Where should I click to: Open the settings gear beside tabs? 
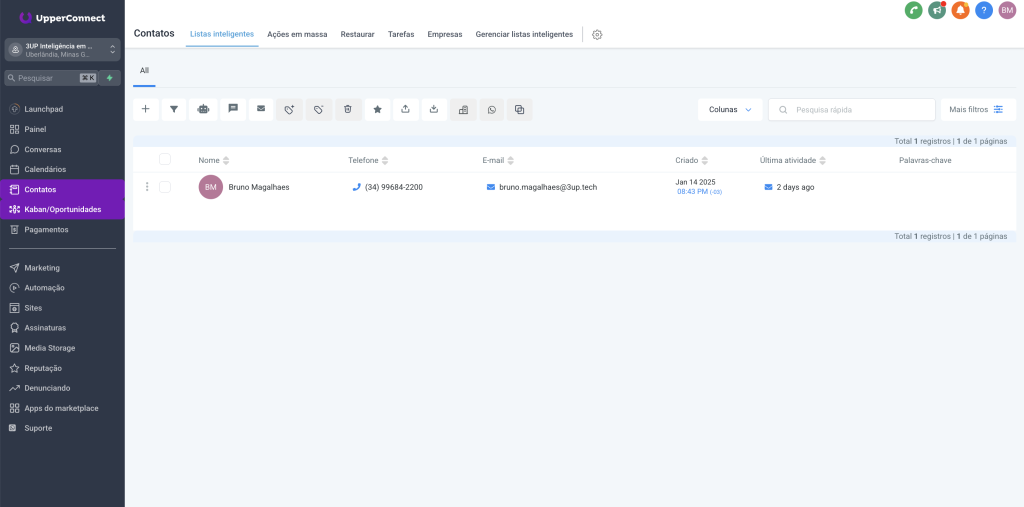[x=597, y=34]
